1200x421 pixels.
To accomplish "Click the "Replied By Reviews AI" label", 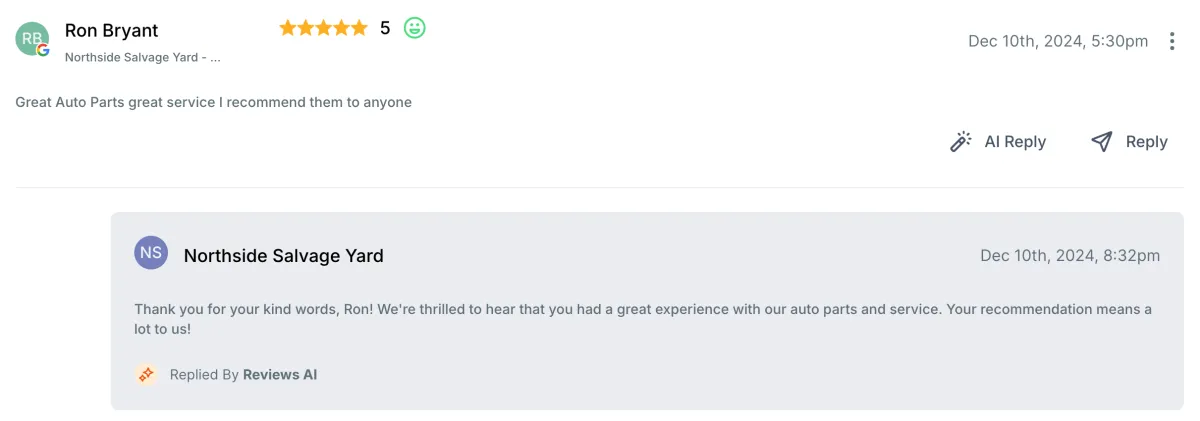I will click(243, 375).
